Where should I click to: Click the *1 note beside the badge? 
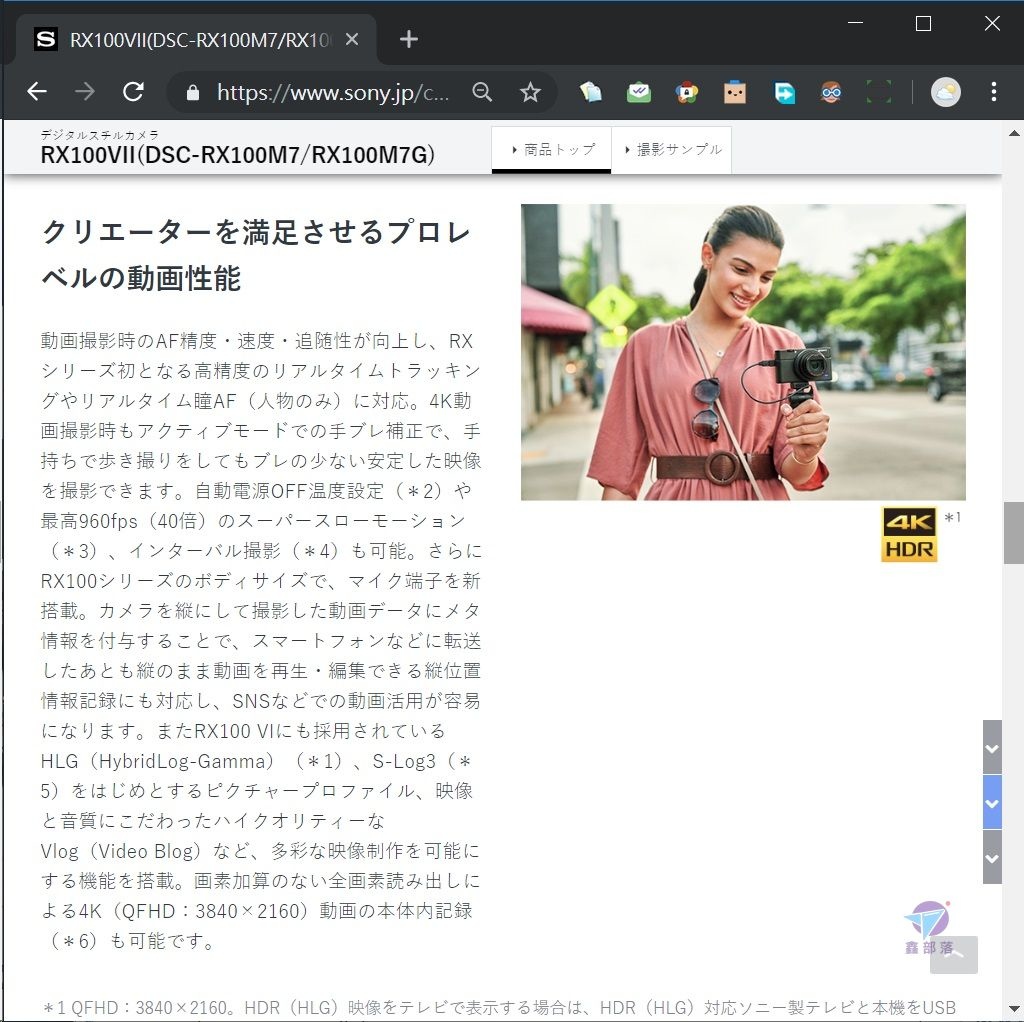pos(952,517)
